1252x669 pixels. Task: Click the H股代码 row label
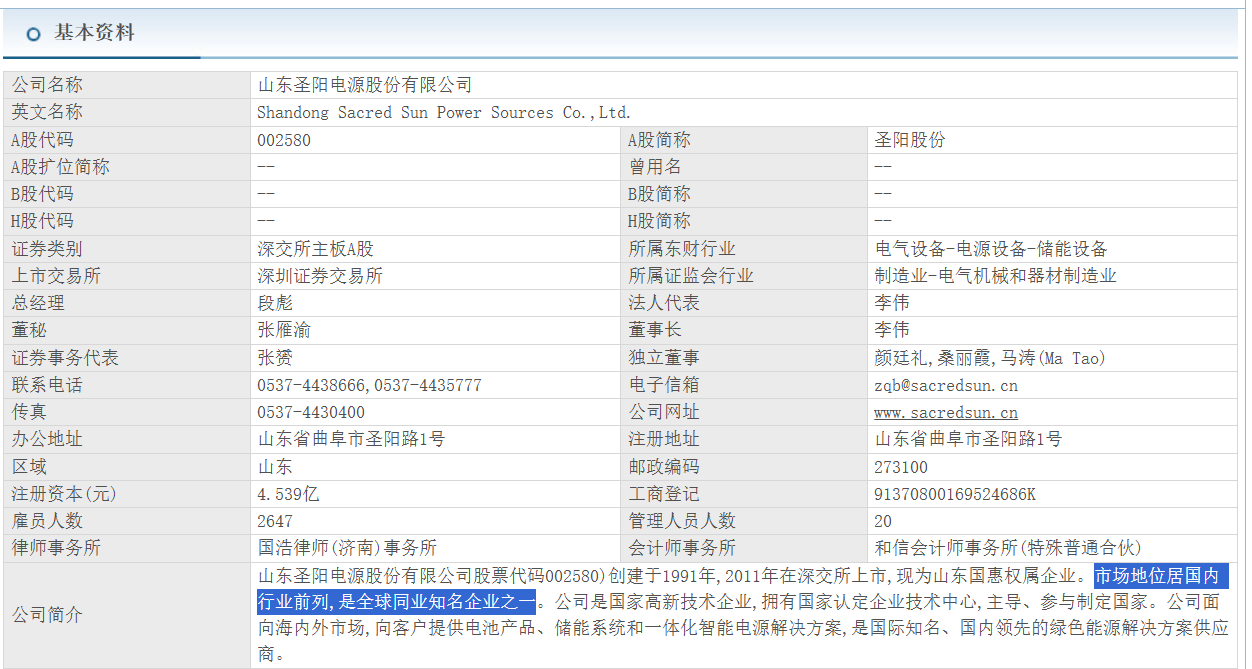coord(42,221)
